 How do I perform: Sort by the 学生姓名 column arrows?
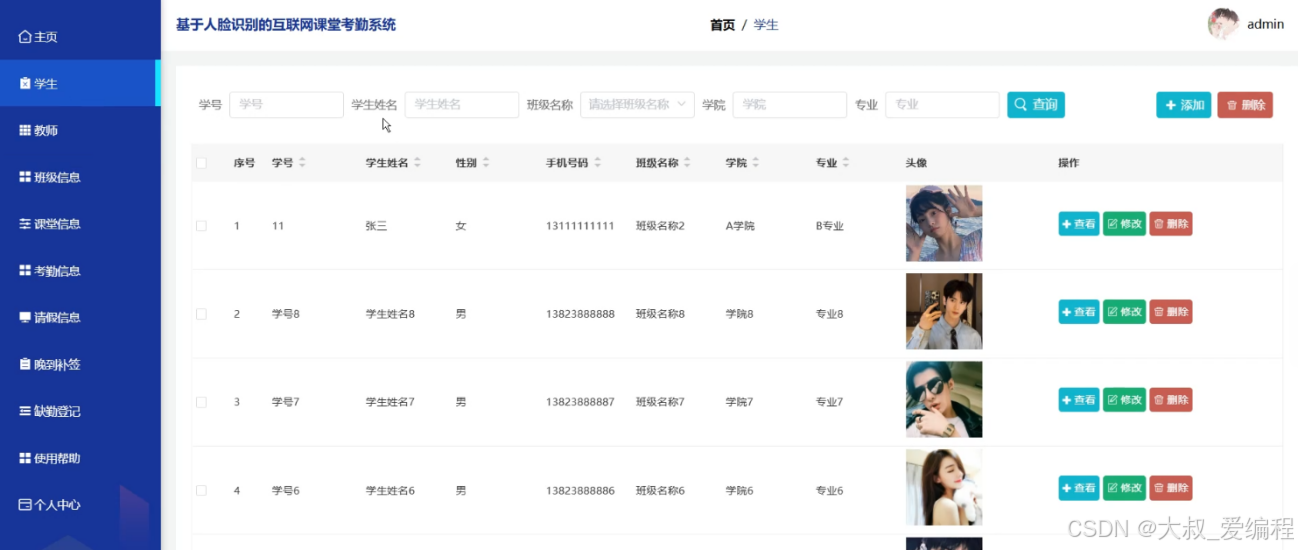pos(417,163)
